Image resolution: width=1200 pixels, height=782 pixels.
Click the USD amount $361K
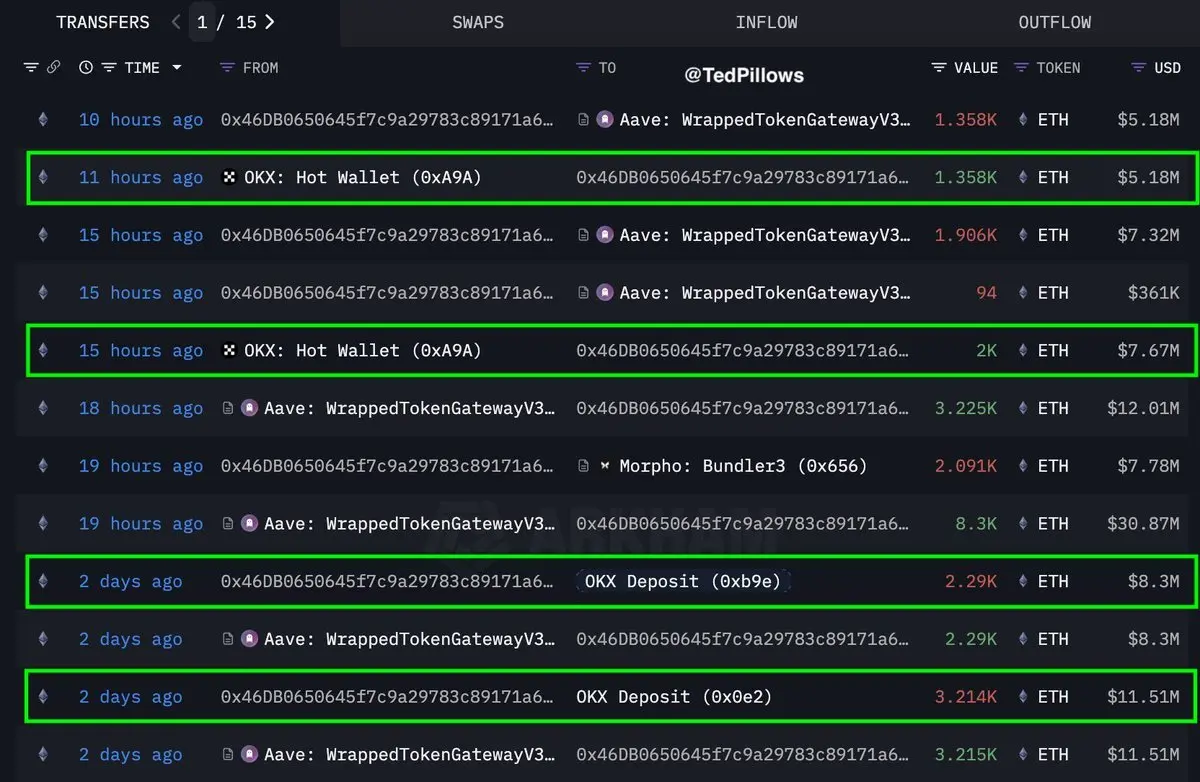point(1154,293)
